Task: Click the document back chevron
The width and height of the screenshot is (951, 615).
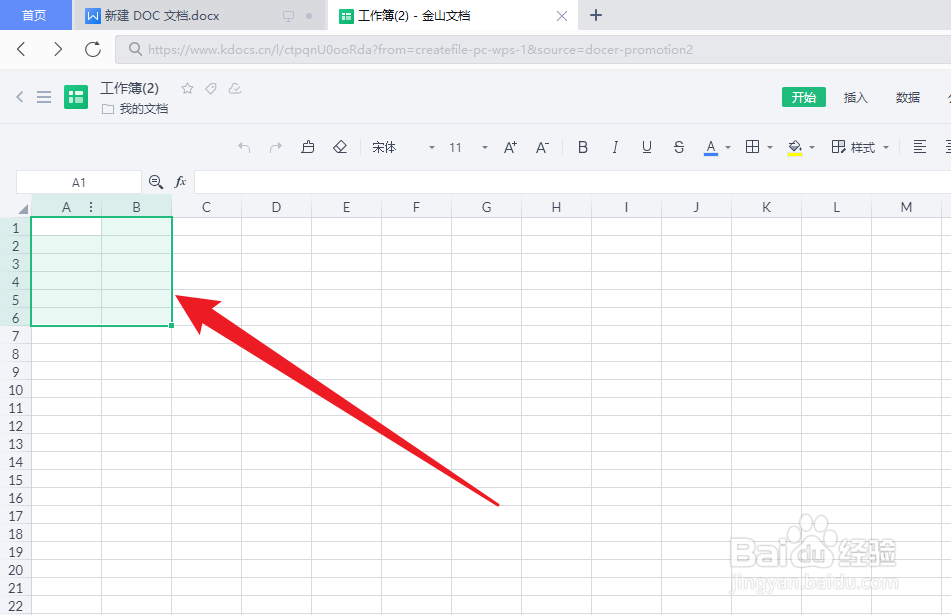Action: pos(19,96)
